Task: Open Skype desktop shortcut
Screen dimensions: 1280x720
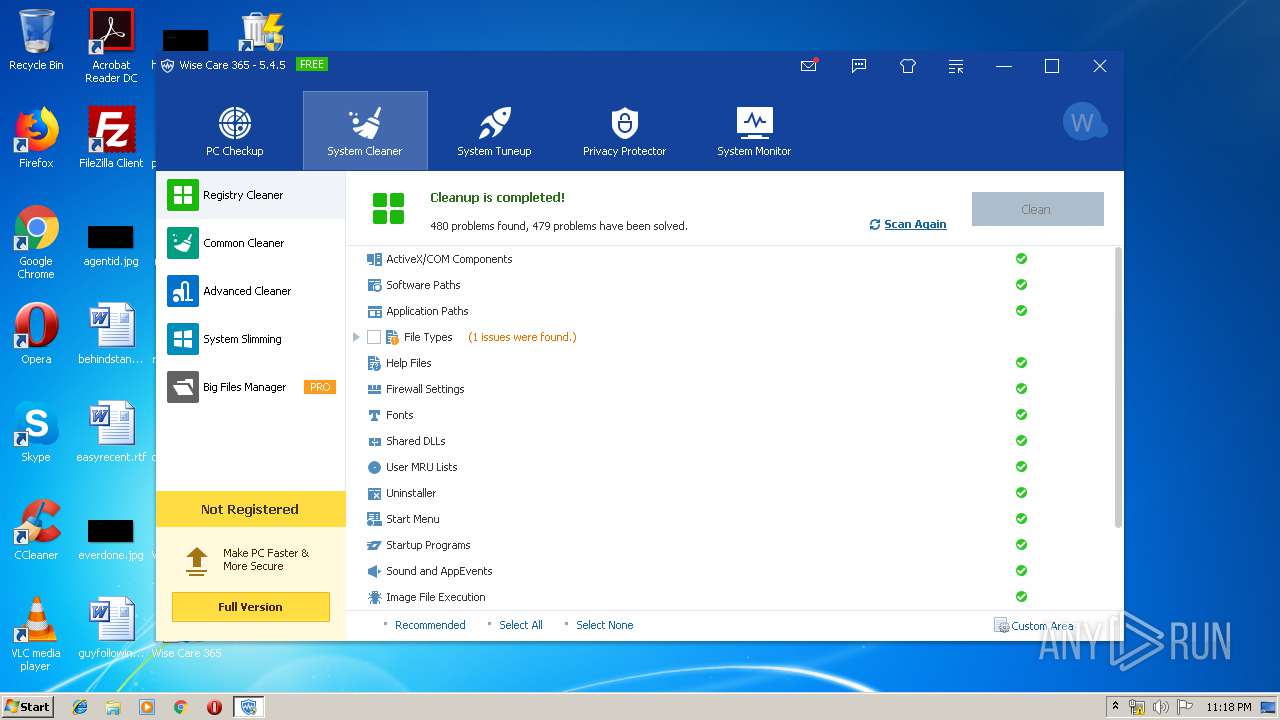Action: 36,432
